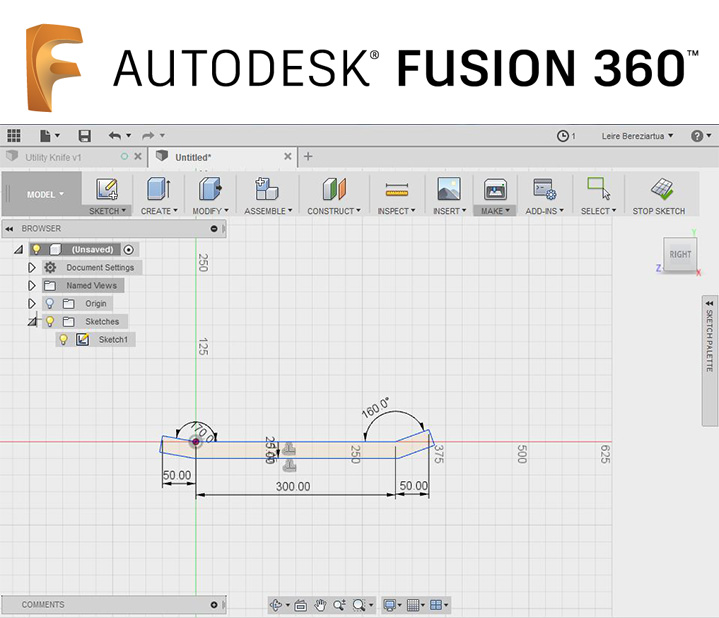Viewport: 719px width, 618px height.
Task: Click the Press Pull icon under Modify
Action: (210, 189)
